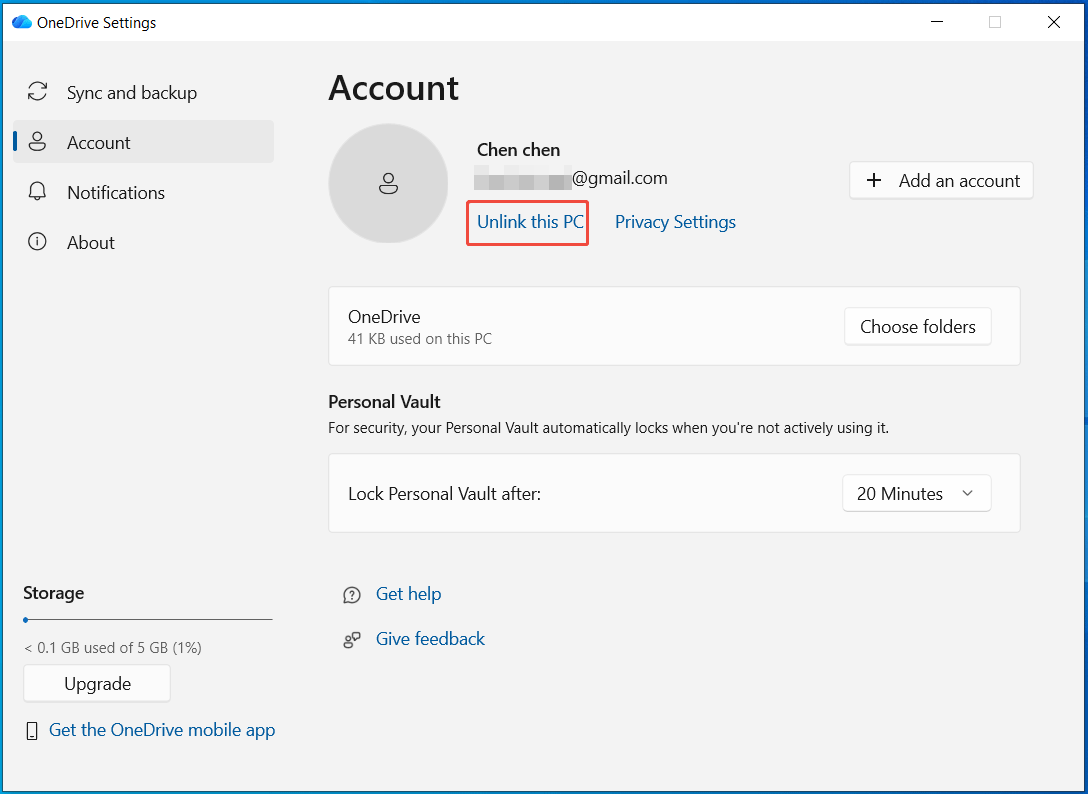1088x794 pixels.
Task: Click the profile picture placeholder avatar
Action: pos(388,184)
